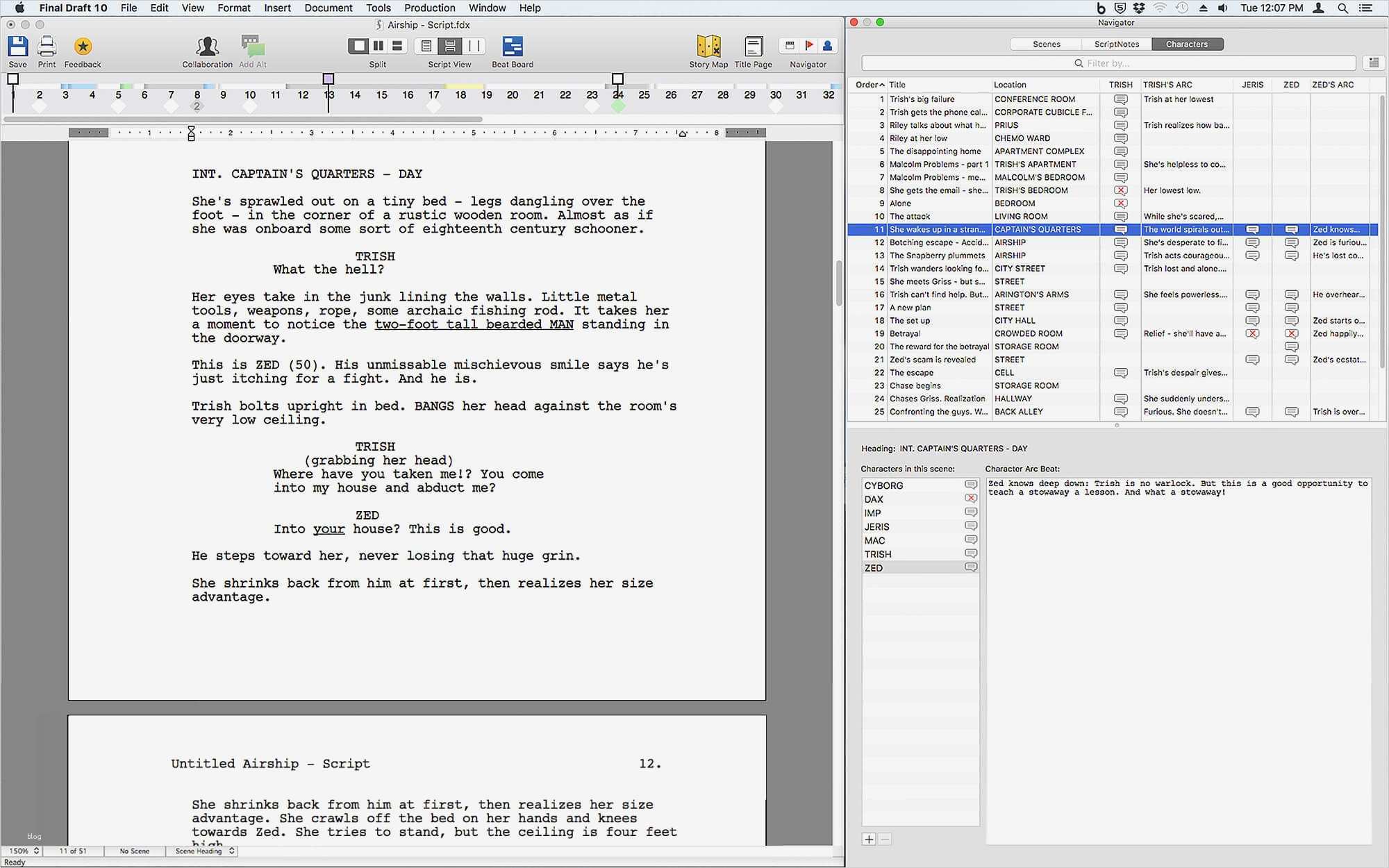This screenshot has width=1389, height=868.
Task: Open the 150% zoom dropdown
Action: tap(24, 851)
